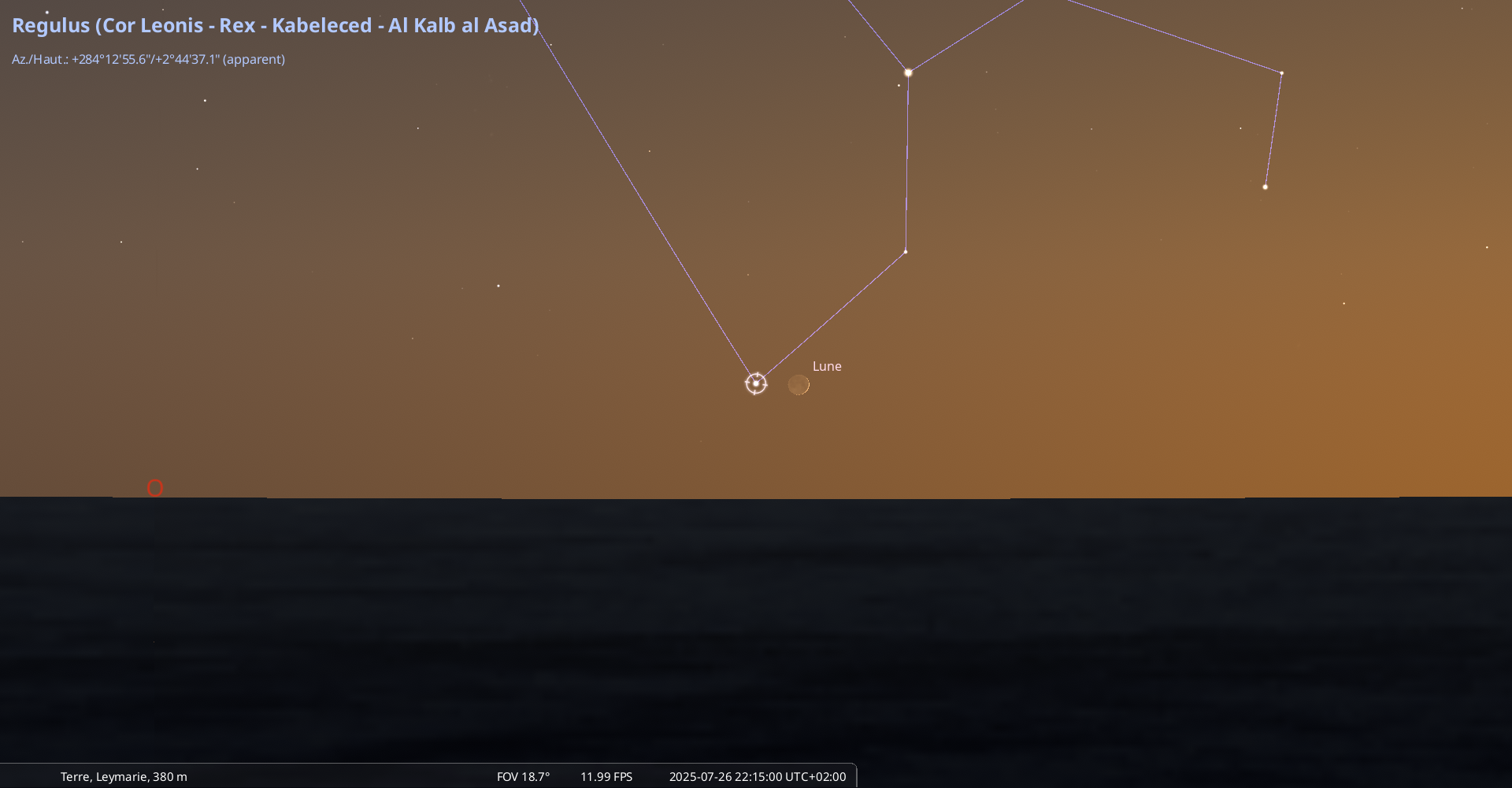Select the star at the bend between Regulus and the bright star
This screenshot has width=1512, height=788.
[906, 252]
